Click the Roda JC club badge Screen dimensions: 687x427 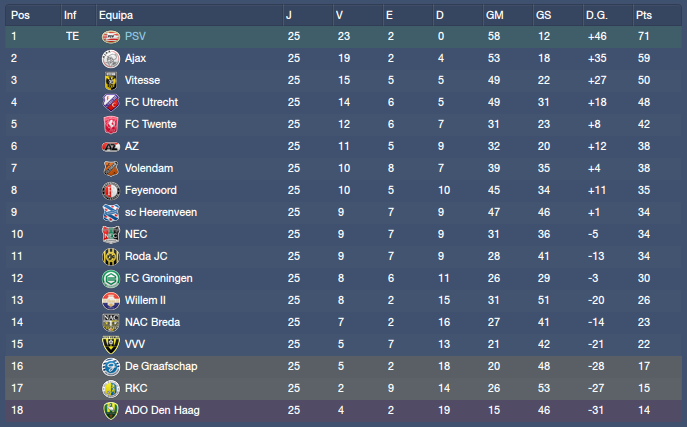tap(110, 256)
